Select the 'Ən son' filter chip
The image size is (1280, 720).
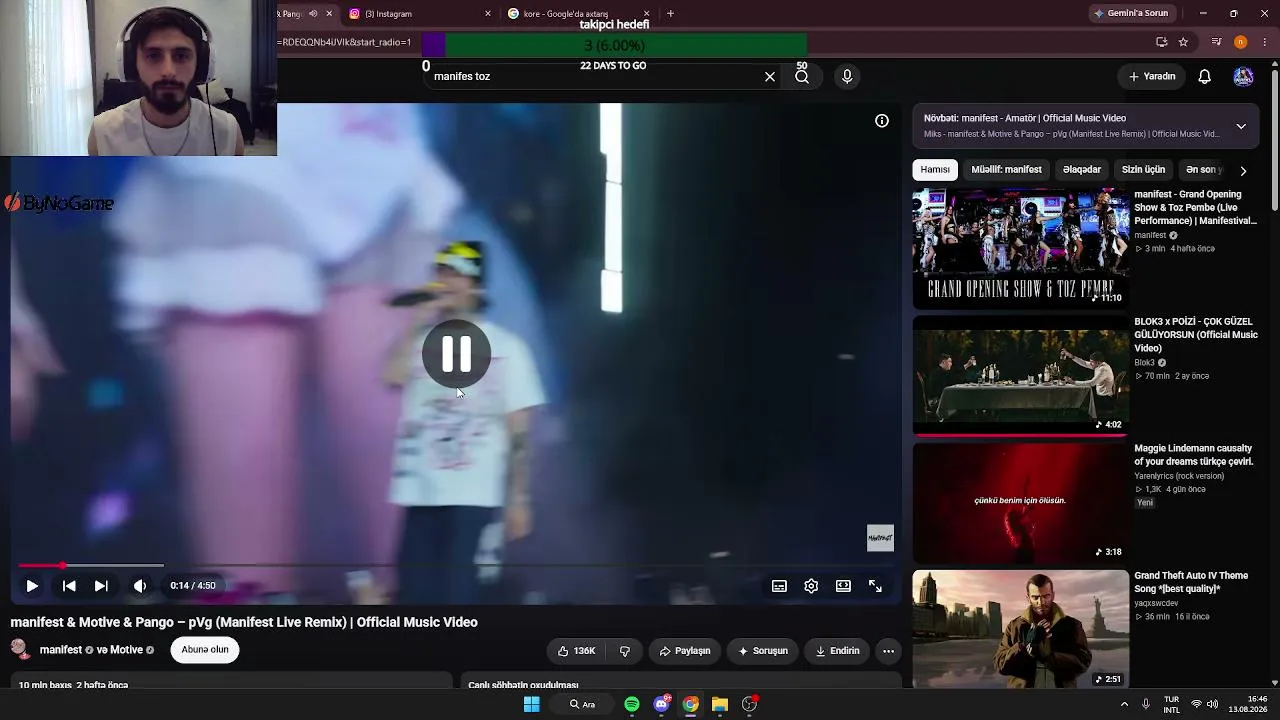pyautogui.click(x=1203, y=170)
